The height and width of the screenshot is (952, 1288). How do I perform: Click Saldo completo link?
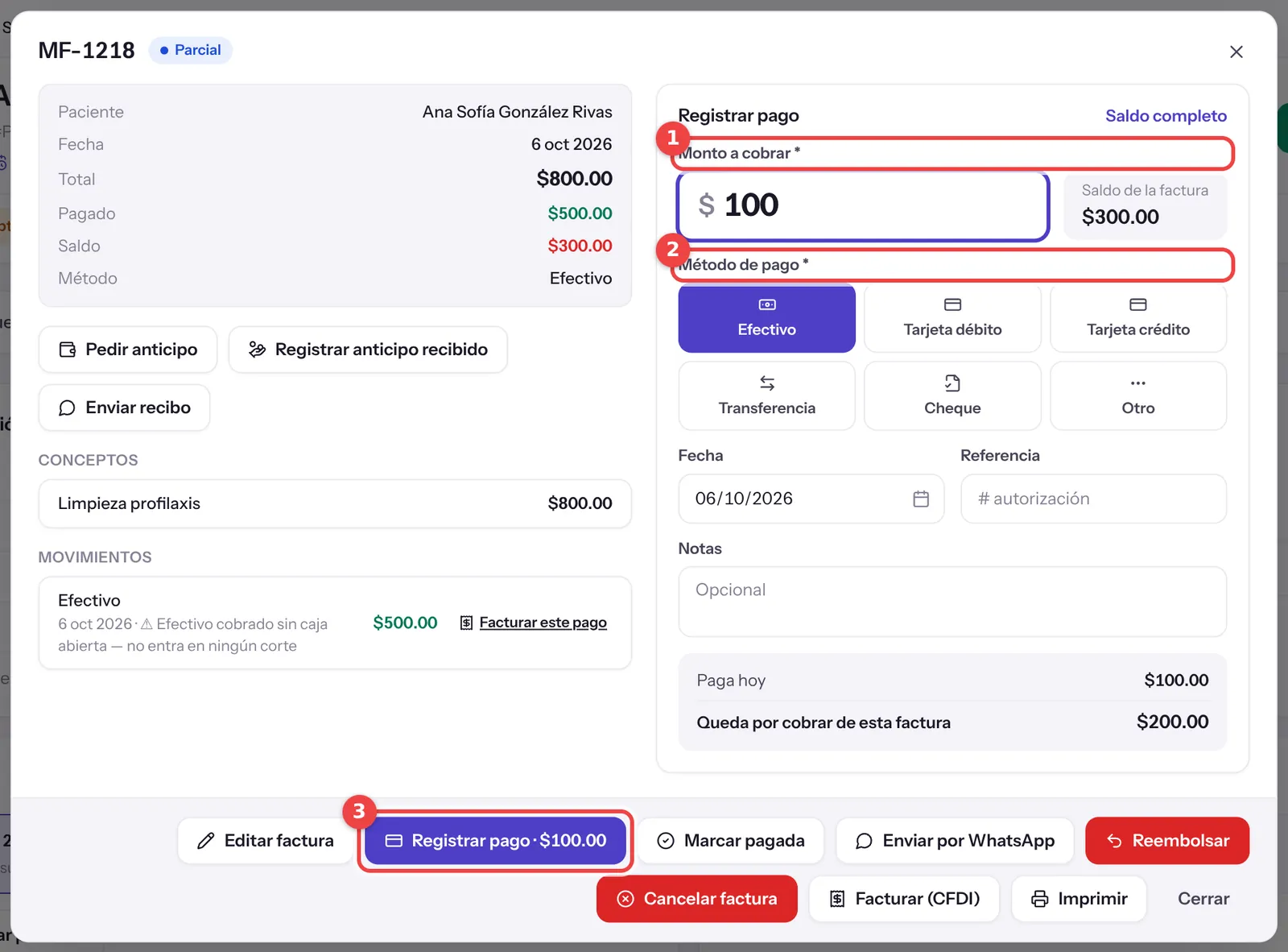pyautogui.click(x=1166, y=116)
